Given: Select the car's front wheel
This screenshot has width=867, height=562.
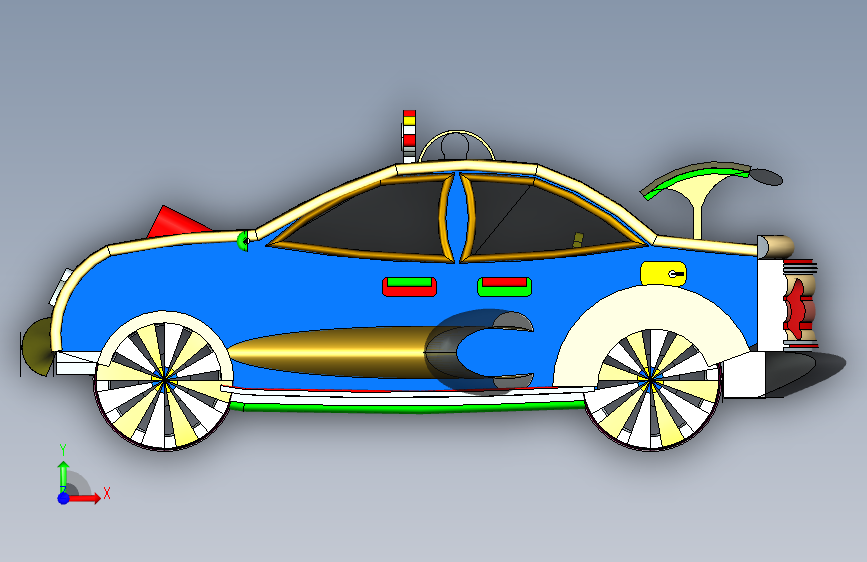Looking at the screenshot, I should point(164,380).
